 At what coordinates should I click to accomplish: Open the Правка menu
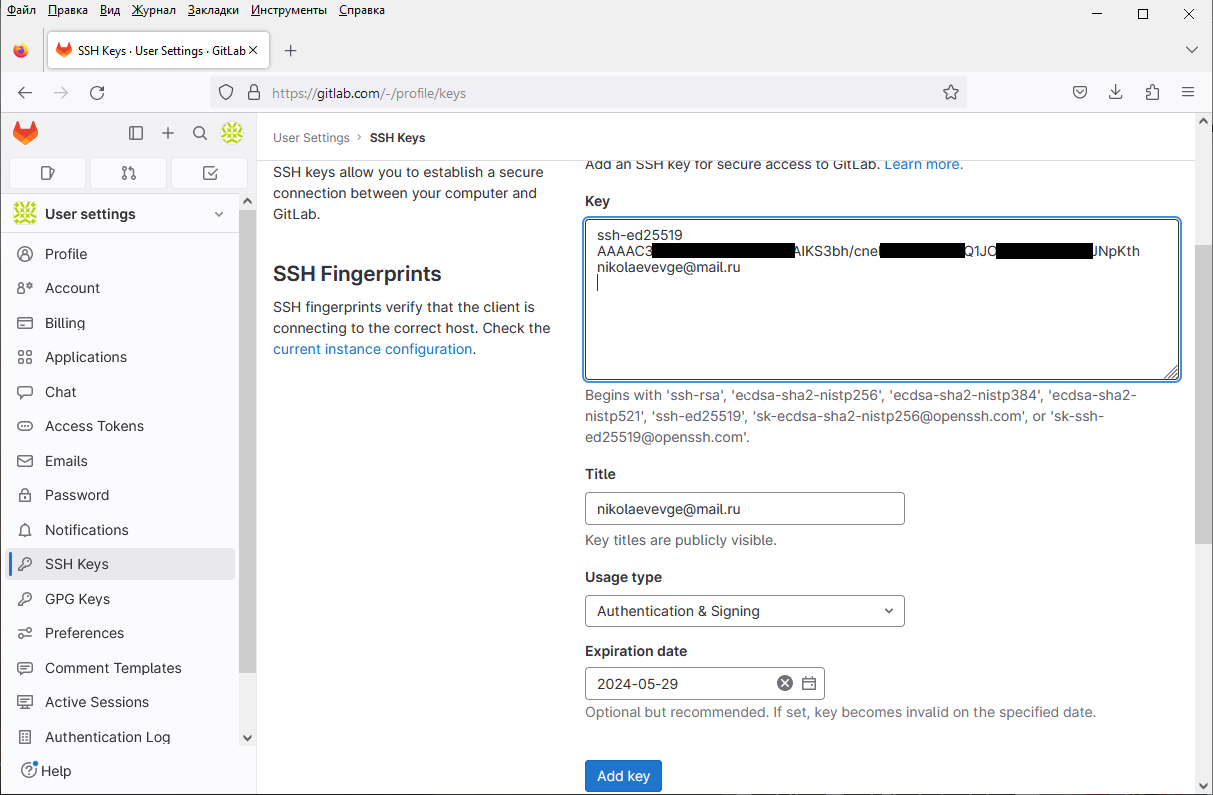pos(68,10)
